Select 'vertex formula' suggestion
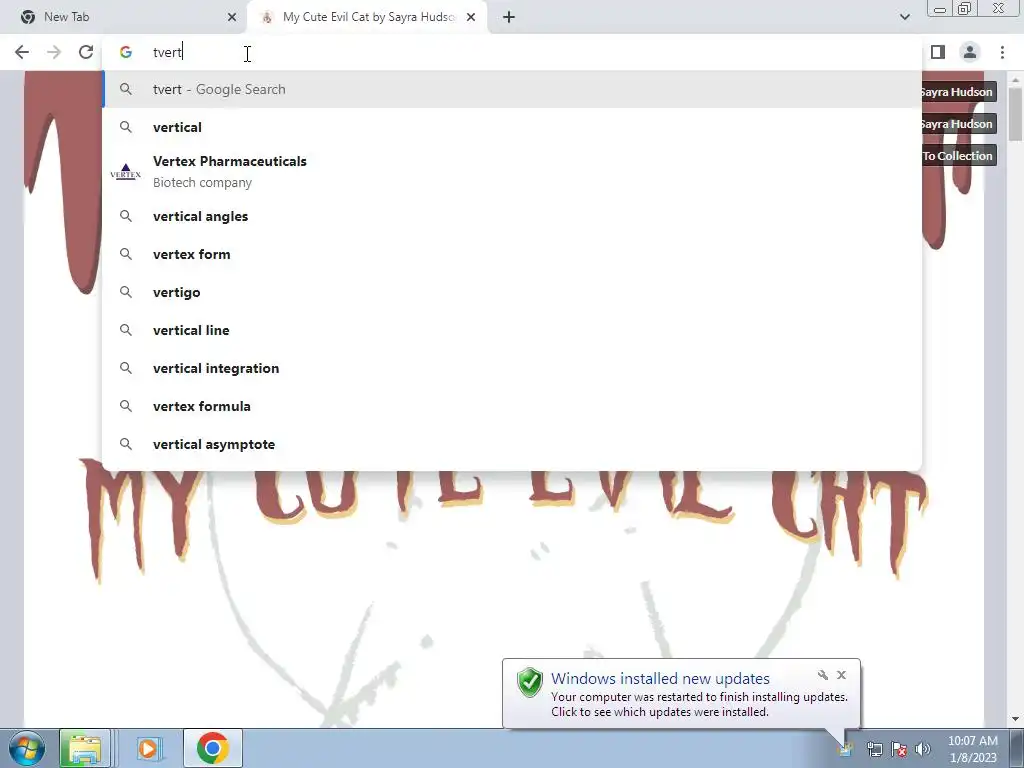Screen dimensions: 1024x768 (512, 406)
